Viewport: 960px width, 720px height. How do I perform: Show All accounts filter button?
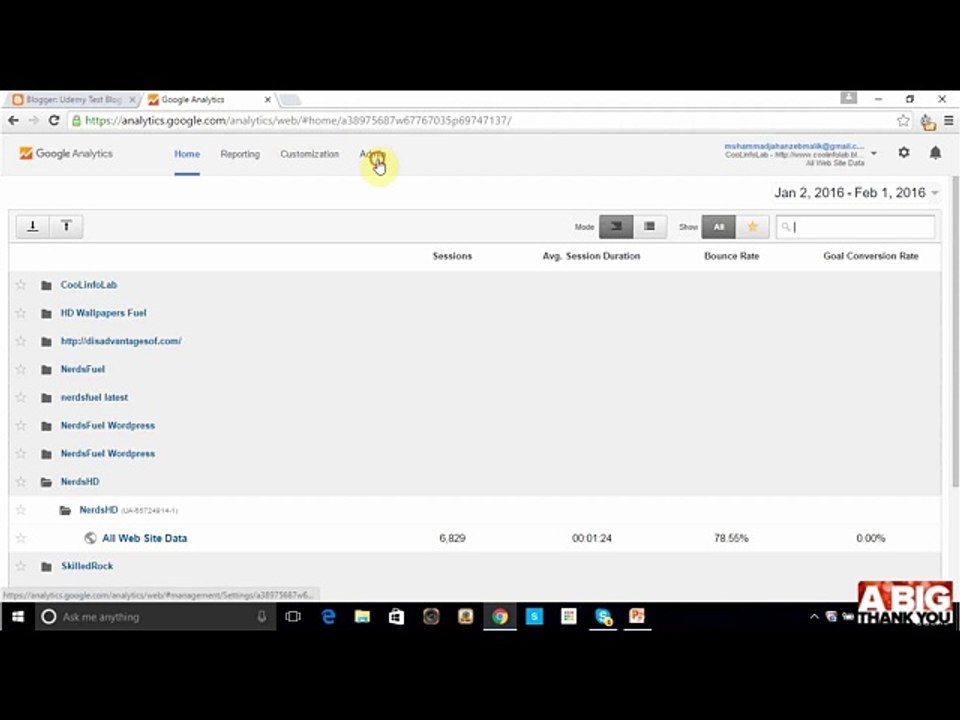coord(718,227)
